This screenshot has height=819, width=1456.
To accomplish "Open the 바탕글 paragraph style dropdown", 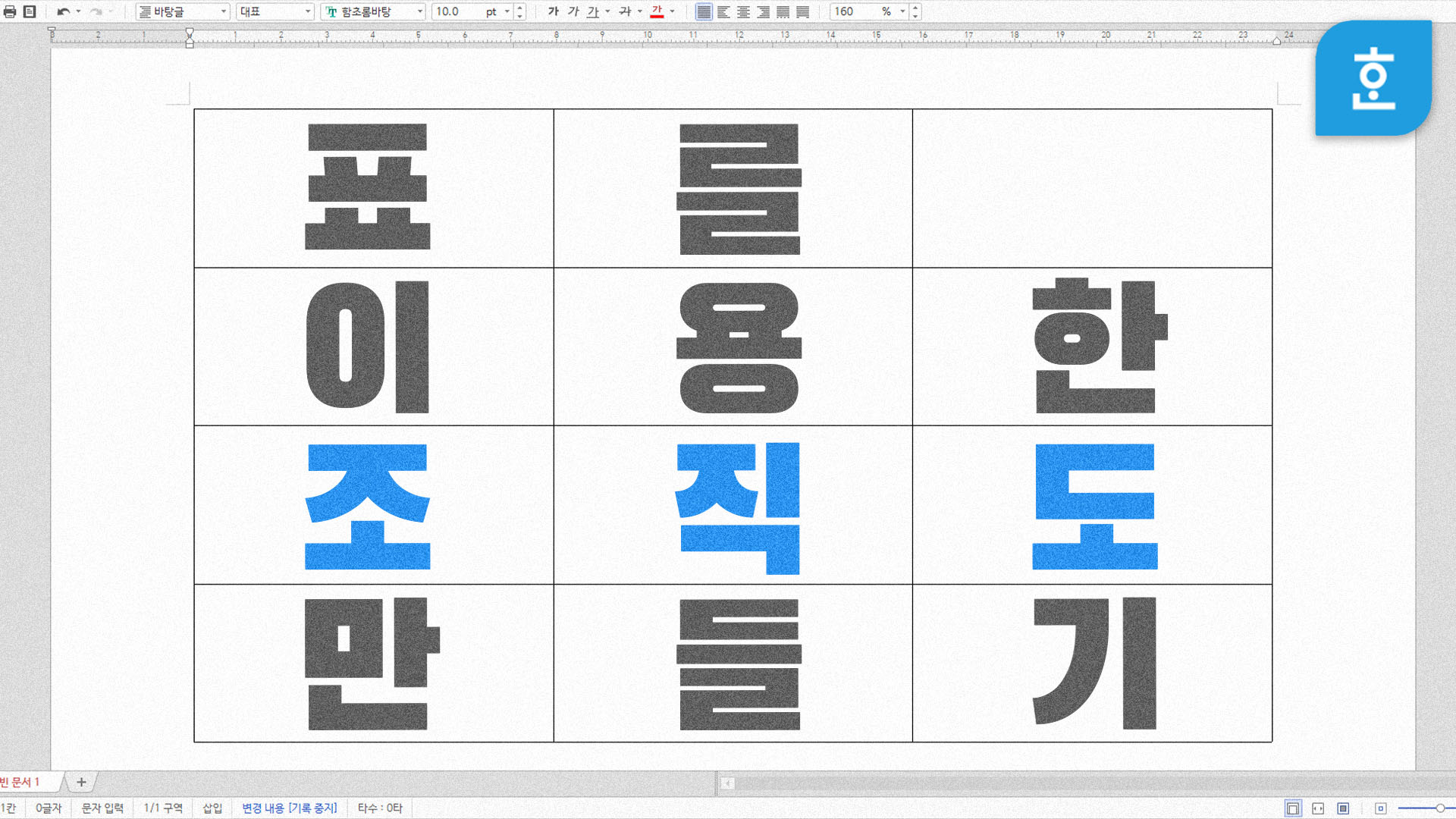I will pyautogui.click(x=224, y=11).
